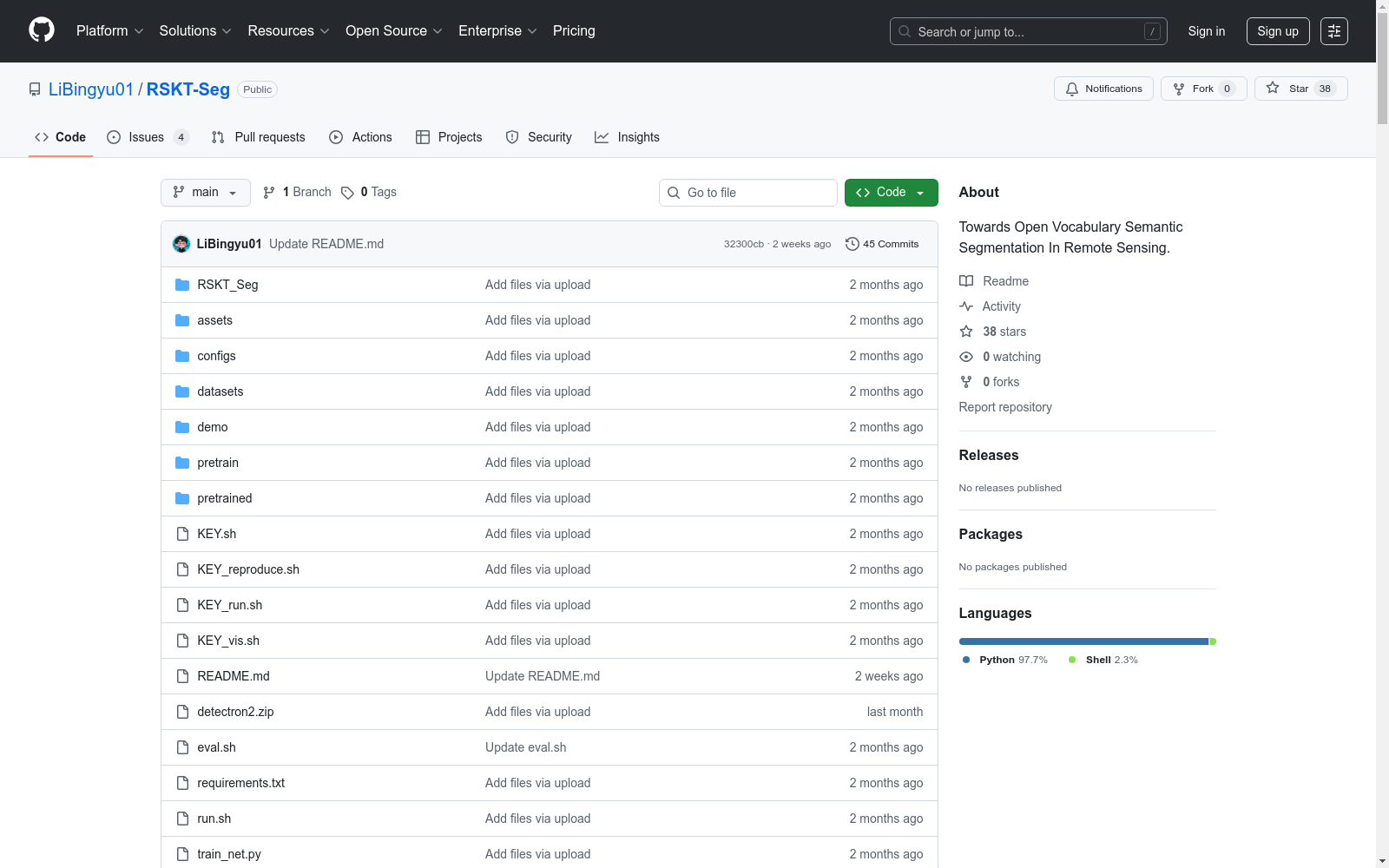Open the Pricing page
The image size is (1389, 868).
pyautogui.click(x=574, y=30)
